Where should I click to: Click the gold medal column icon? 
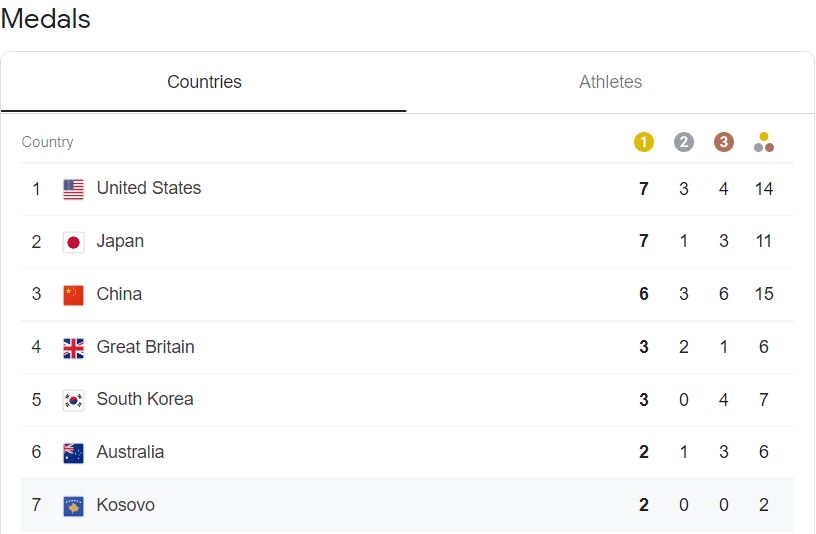644,142
